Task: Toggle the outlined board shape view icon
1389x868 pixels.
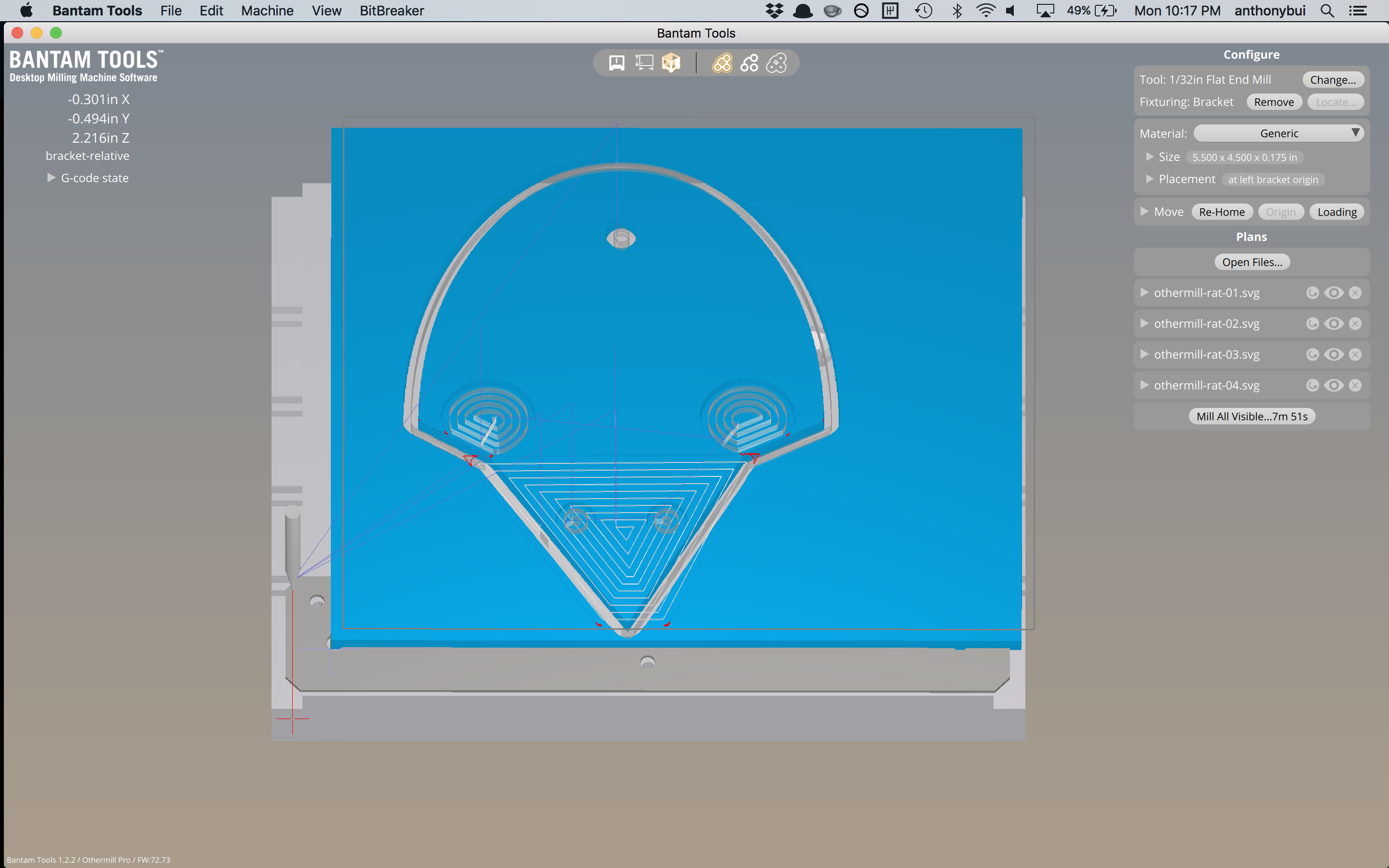Action: [x=776, y=63]
